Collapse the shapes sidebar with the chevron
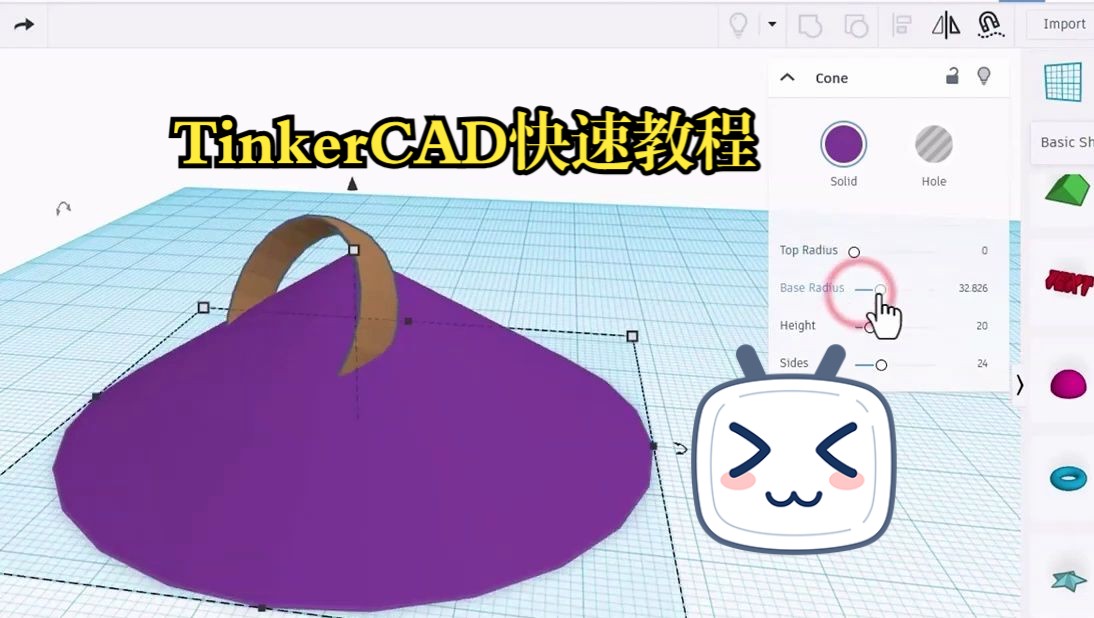This screenshot has width=1094, height=618. click(1021, 384)
